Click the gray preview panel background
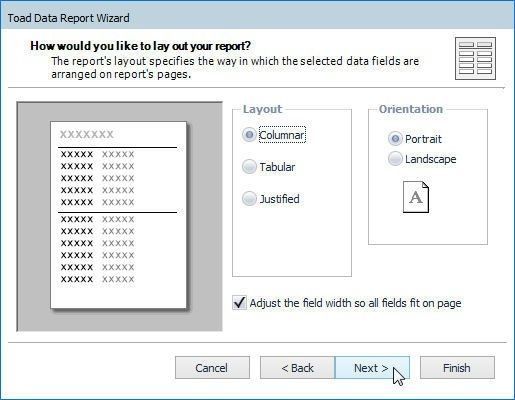Image resolution: width=515 pixels, height=400 pixels. click(33, 217)
